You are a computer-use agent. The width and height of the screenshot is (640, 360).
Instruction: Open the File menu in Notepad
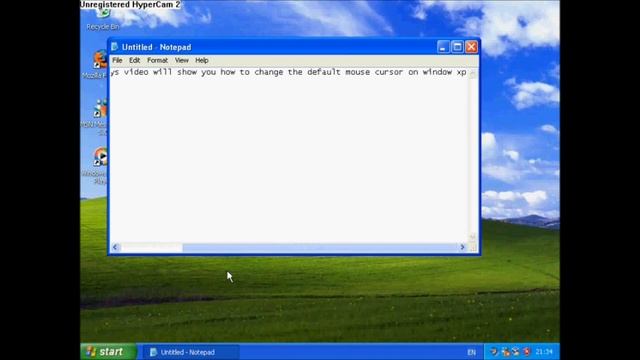tap(117, 60)
